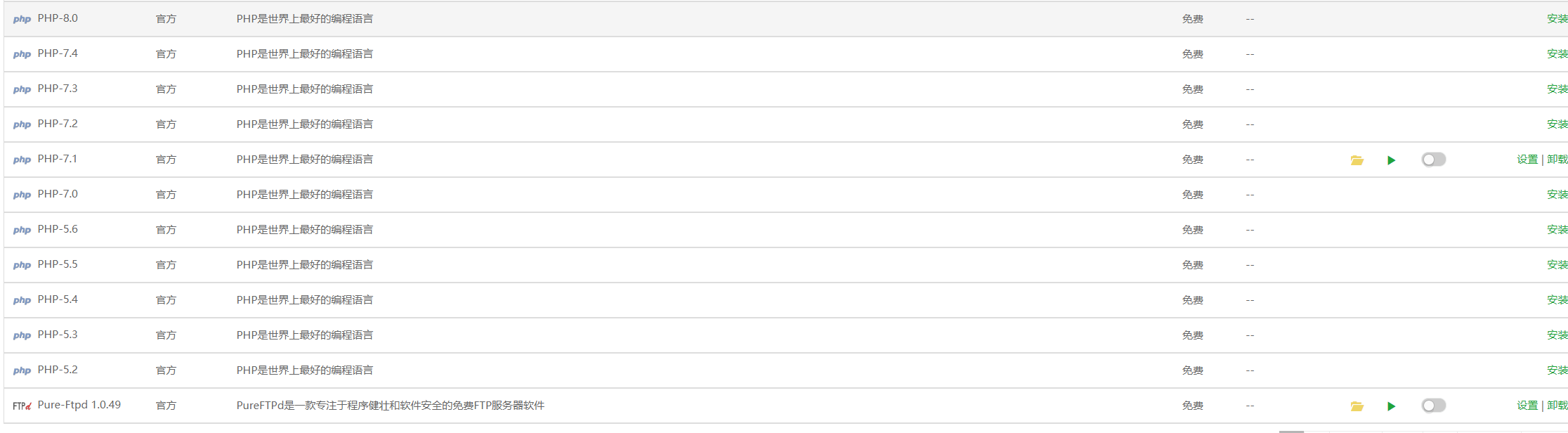Click the php icon beside PHP-8.0
This screenshot has width=1568, height=433.
click(22, 19)
